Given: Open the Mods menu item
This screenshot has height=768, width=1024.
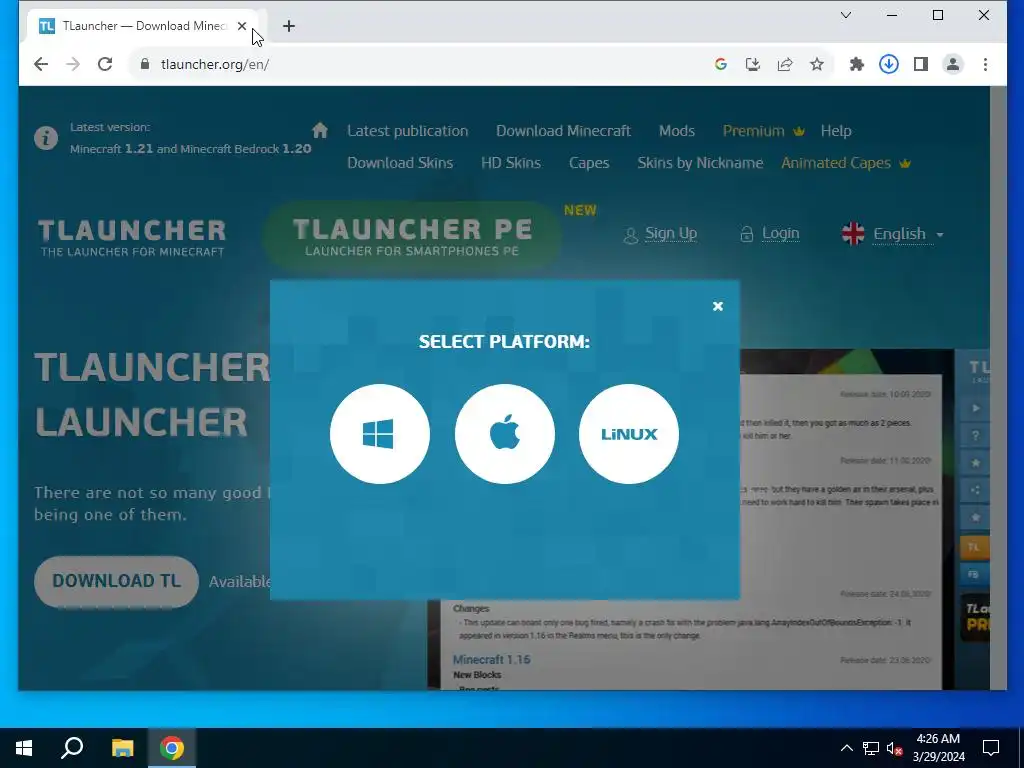Looking at the screenshot, I should point(677,131).
